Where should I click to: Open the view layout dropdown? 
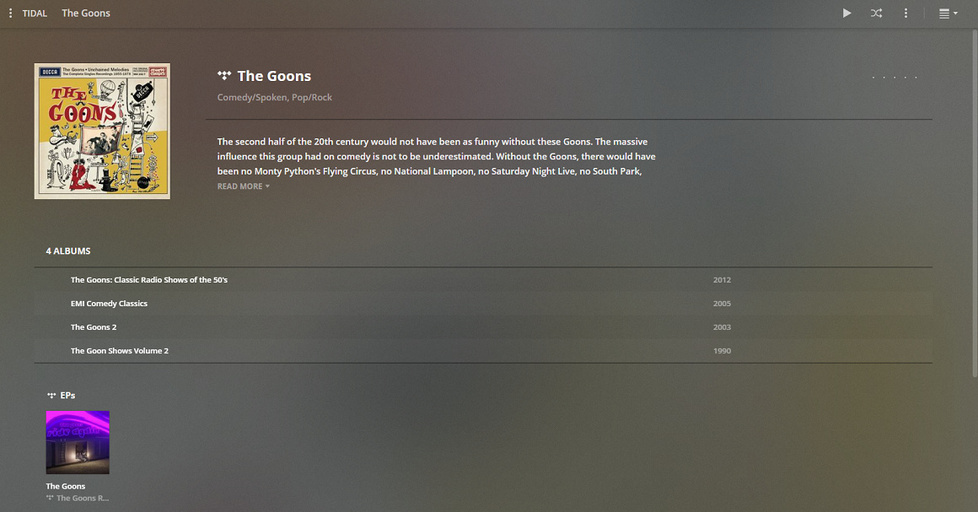948,13
